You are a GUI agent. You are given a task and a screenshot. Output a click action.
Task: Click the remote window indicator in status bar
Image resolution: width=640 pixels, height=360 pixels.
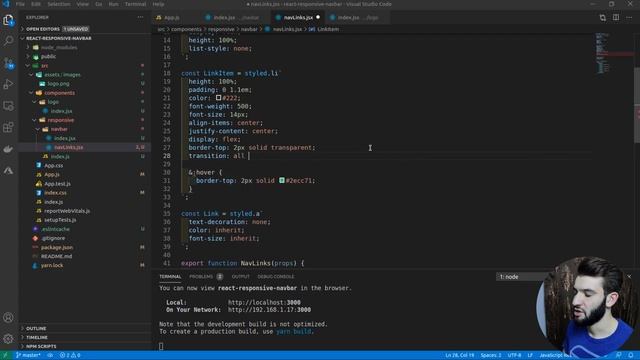[5, 355]
